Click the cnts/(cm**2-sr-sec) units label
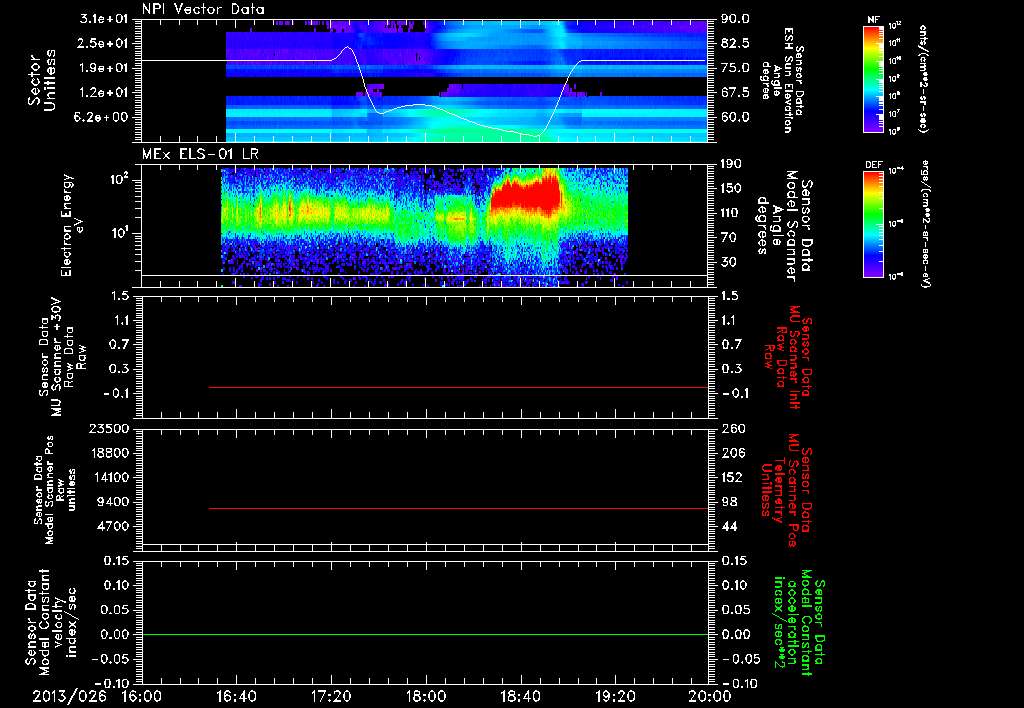Screen dimensions: 1024x708 (923, 78)
